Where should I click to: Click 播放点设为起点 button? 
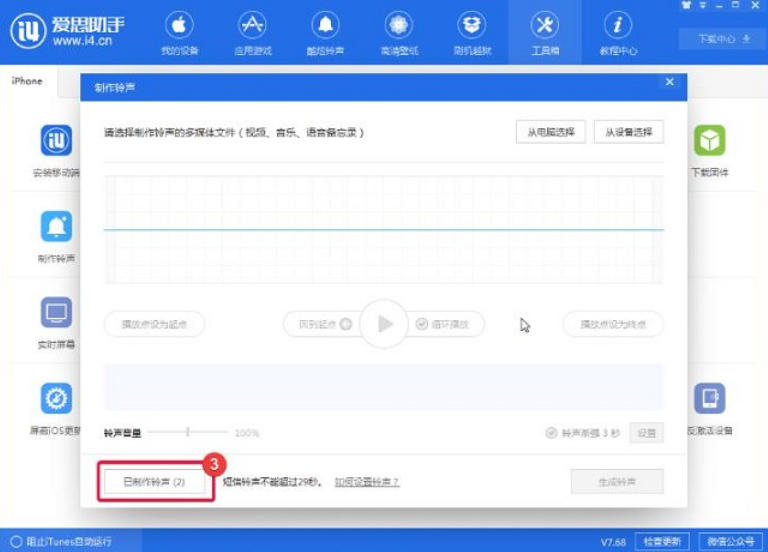click(154, 324)
